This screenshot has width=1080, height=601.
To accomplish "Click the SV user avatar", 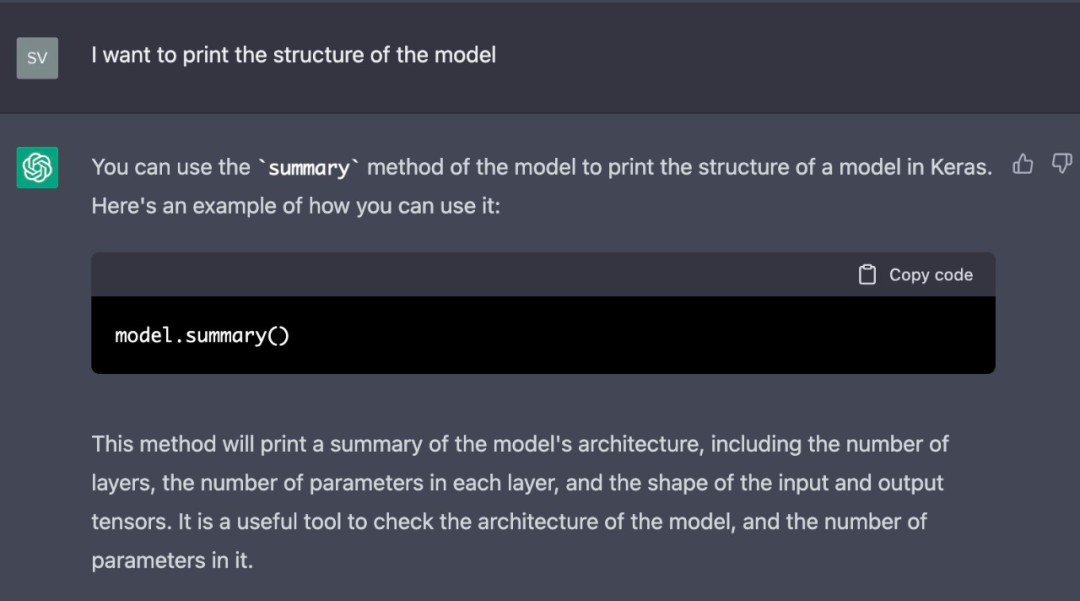I will point(37,58).
